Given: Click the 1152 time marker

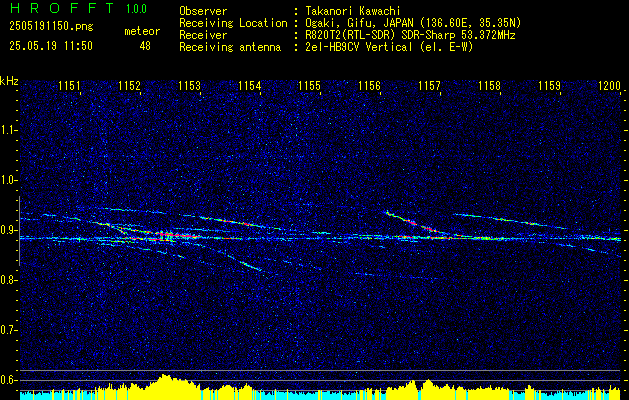Looking at the screenshot, I should [129, 85].
